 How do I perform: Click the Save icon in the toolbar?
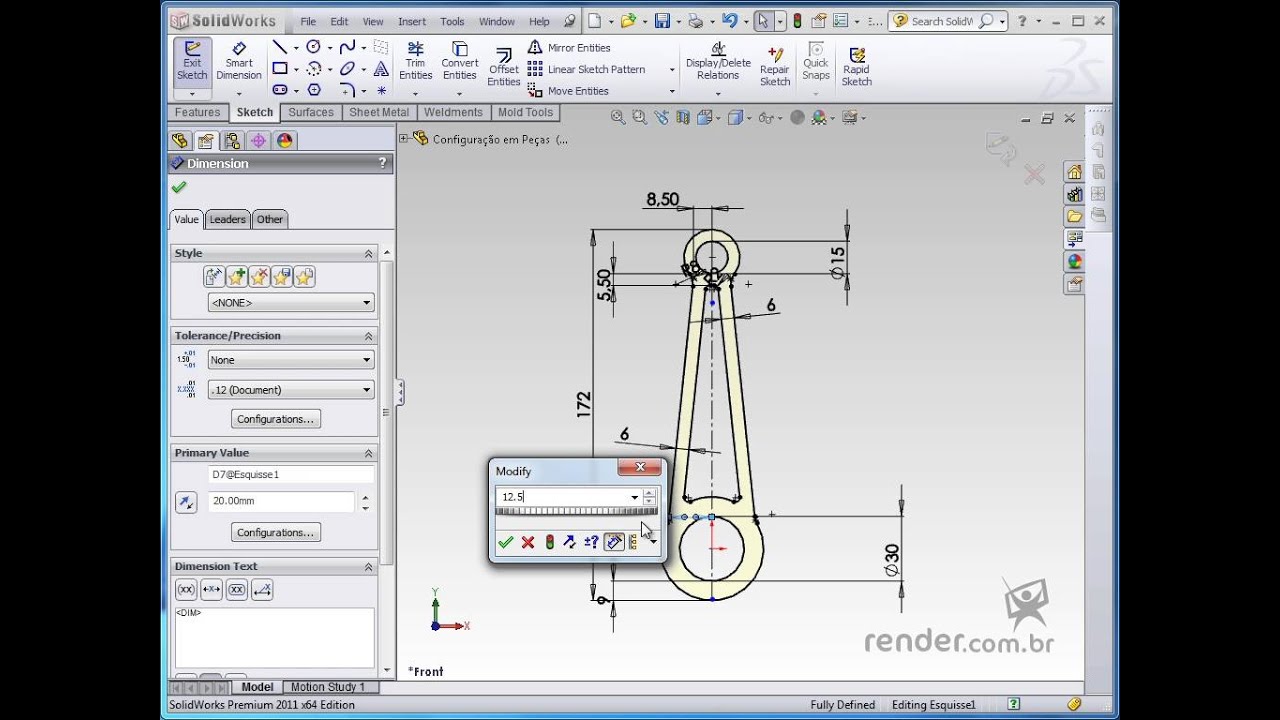click(662, 20)
